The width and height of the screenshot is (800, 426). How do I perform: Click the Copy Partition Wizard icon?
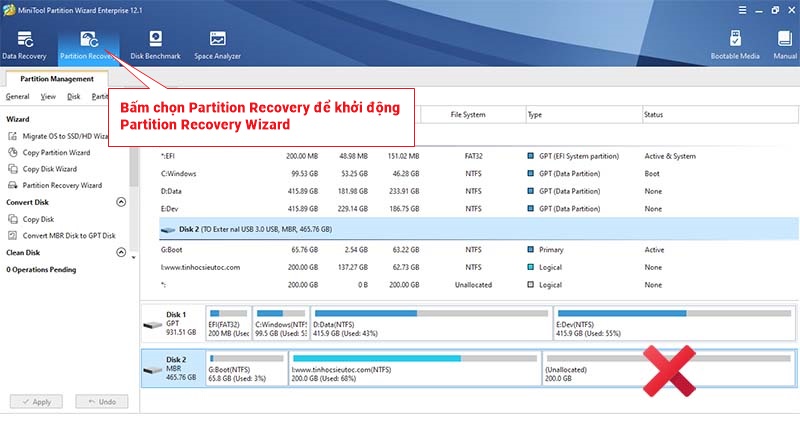coord(13,153)
